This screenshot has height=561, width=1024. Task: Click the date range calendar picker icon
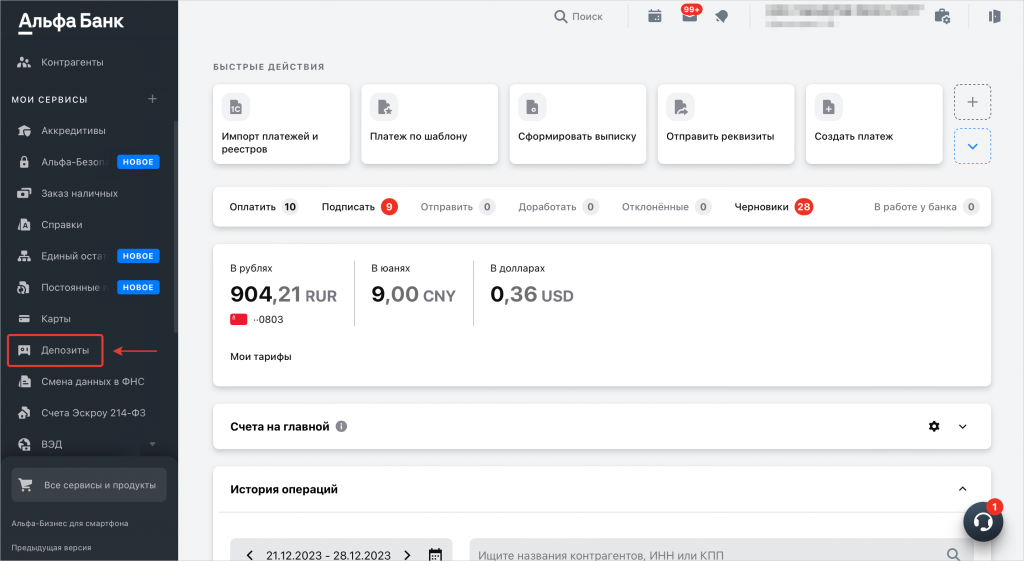pos(435,555)
